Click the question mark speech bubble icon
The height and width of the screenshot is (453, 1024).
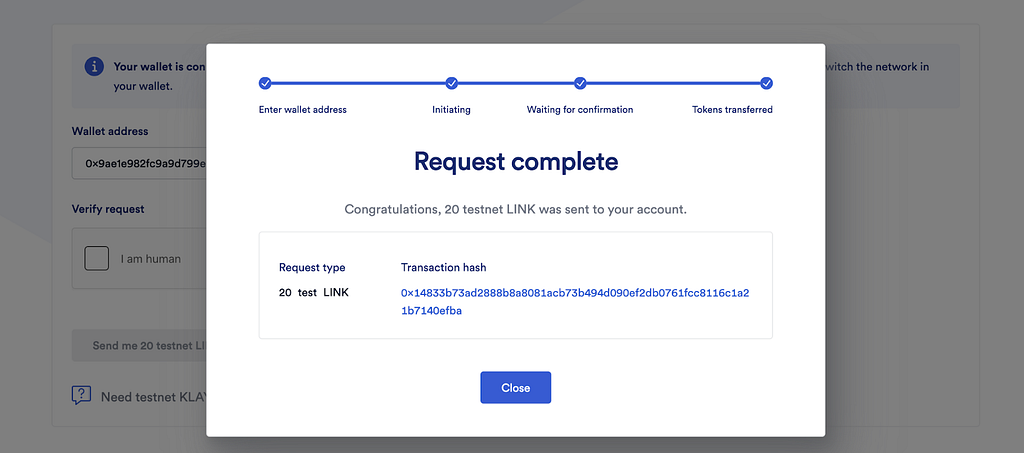[x=81, y=395]
